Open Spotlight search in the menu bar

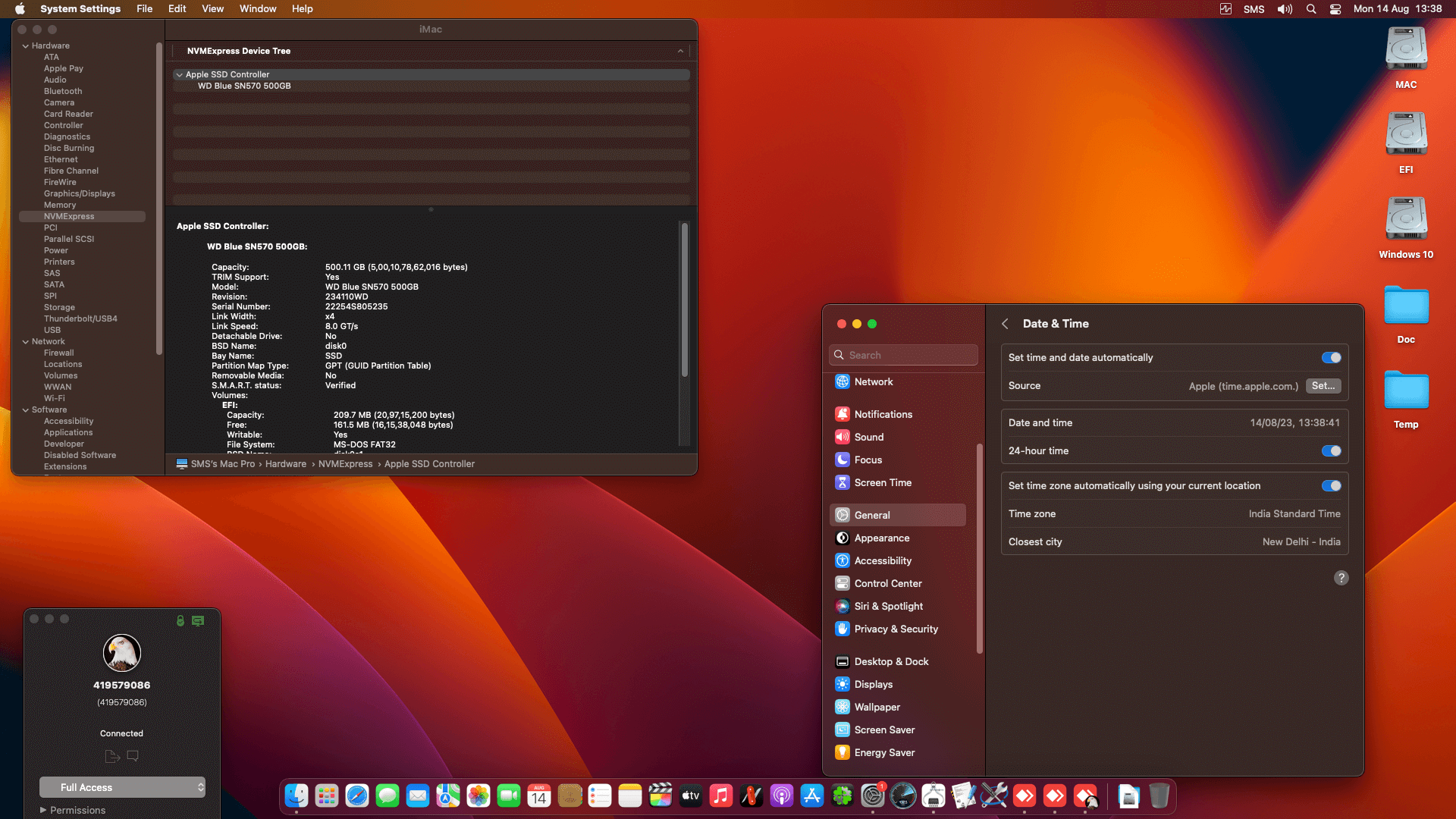(x=1310, y=9)
